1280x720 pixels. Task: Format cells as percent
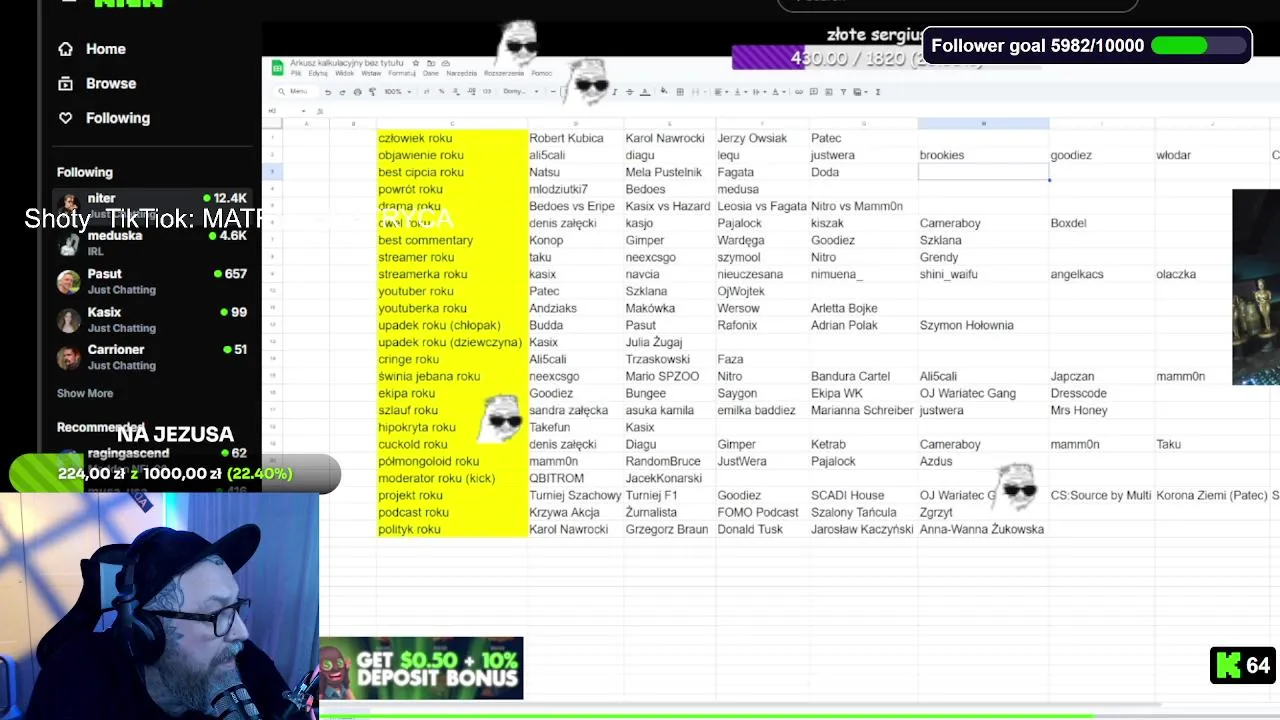click(x=441, y=92)
